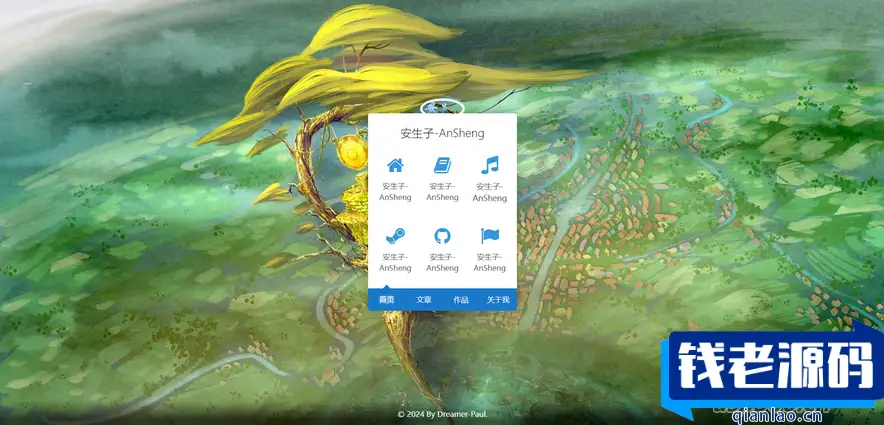This screenshot has width=884, height=425.
Task: Open the GitHub logo icon
Action: (x=442, y=236)
